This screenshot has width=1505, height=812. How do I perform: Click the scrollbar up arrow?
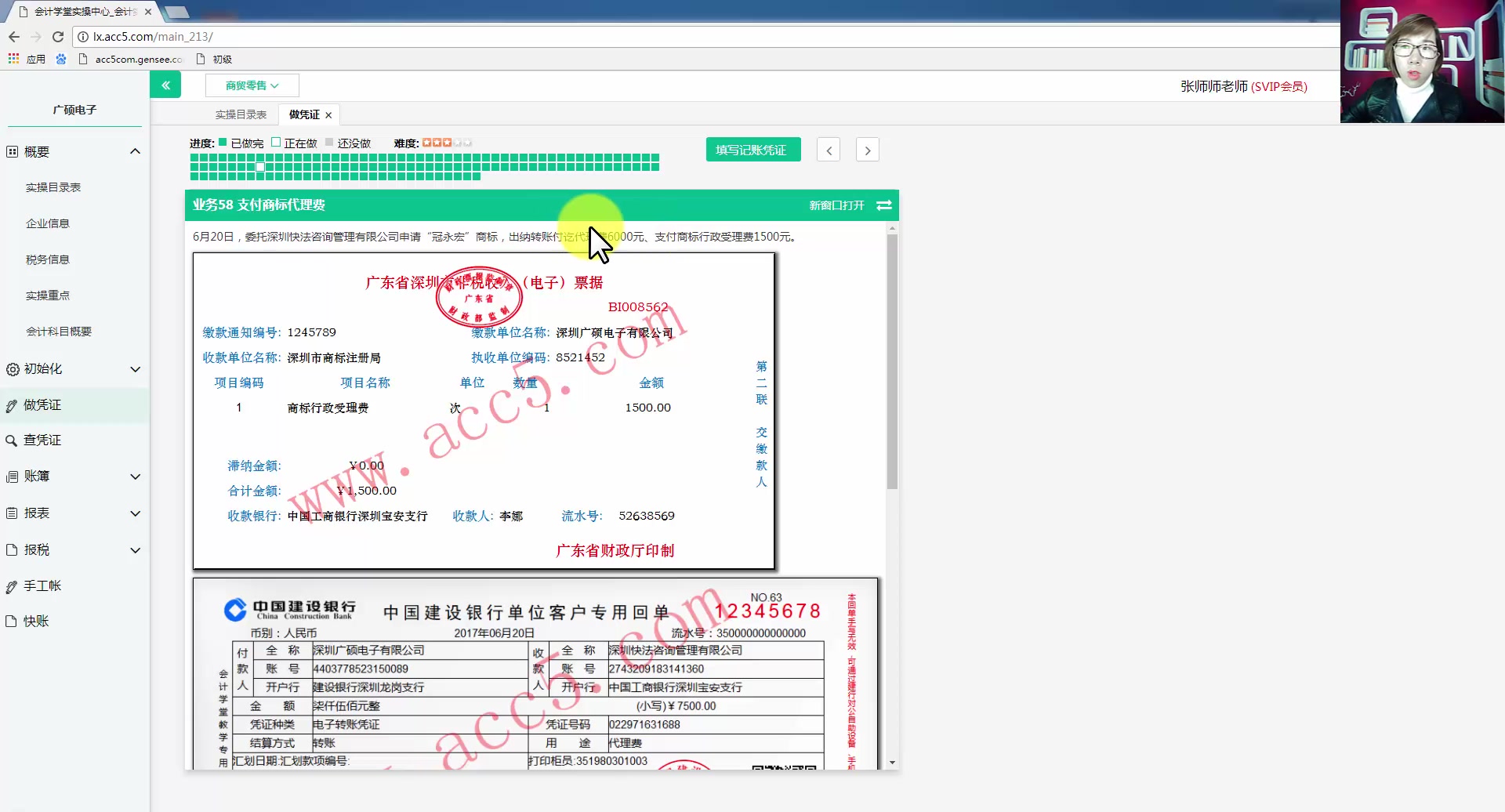click(892, 228)
